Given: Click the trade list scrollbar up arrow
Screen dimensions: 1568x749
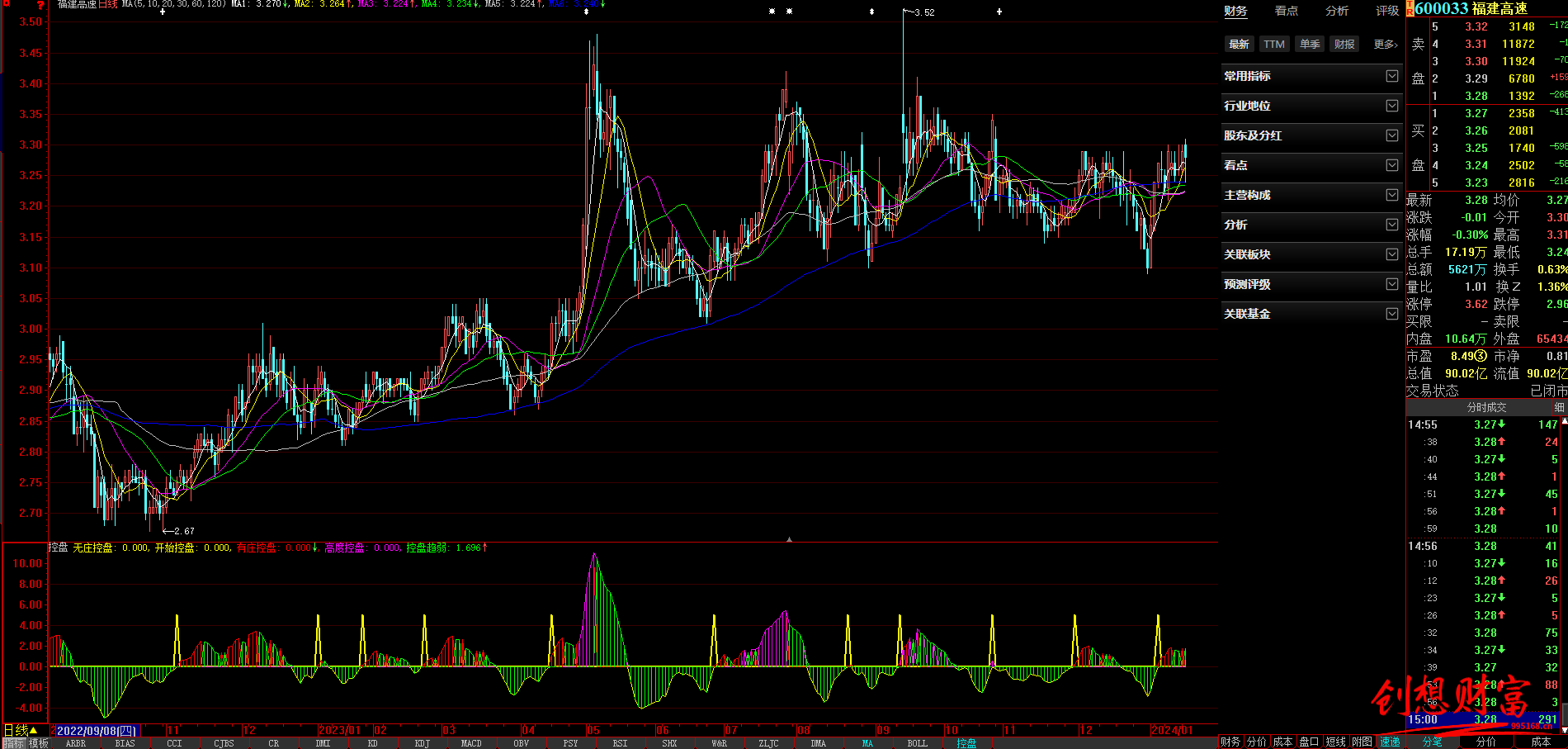Looking at the screenshot, I should [1564, 422].
